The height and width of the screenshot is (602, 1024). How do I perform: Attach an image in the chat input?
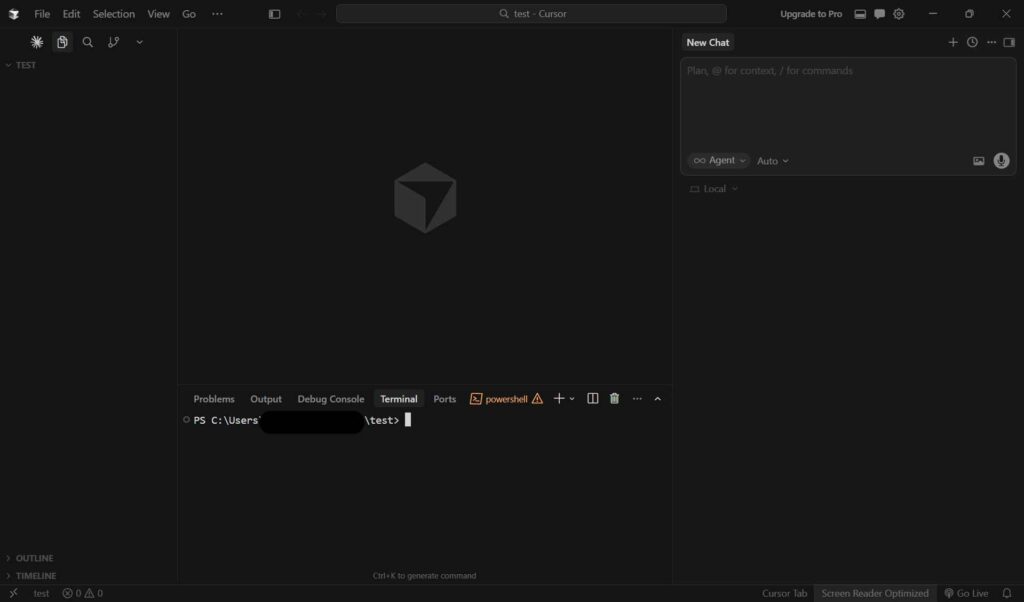pos(978,160)
